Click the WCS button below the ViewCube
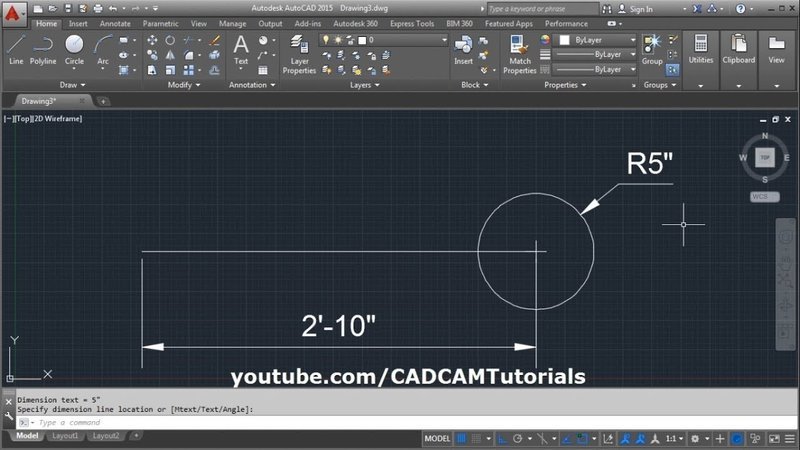800x450 pixels. (x=764, y=196)
